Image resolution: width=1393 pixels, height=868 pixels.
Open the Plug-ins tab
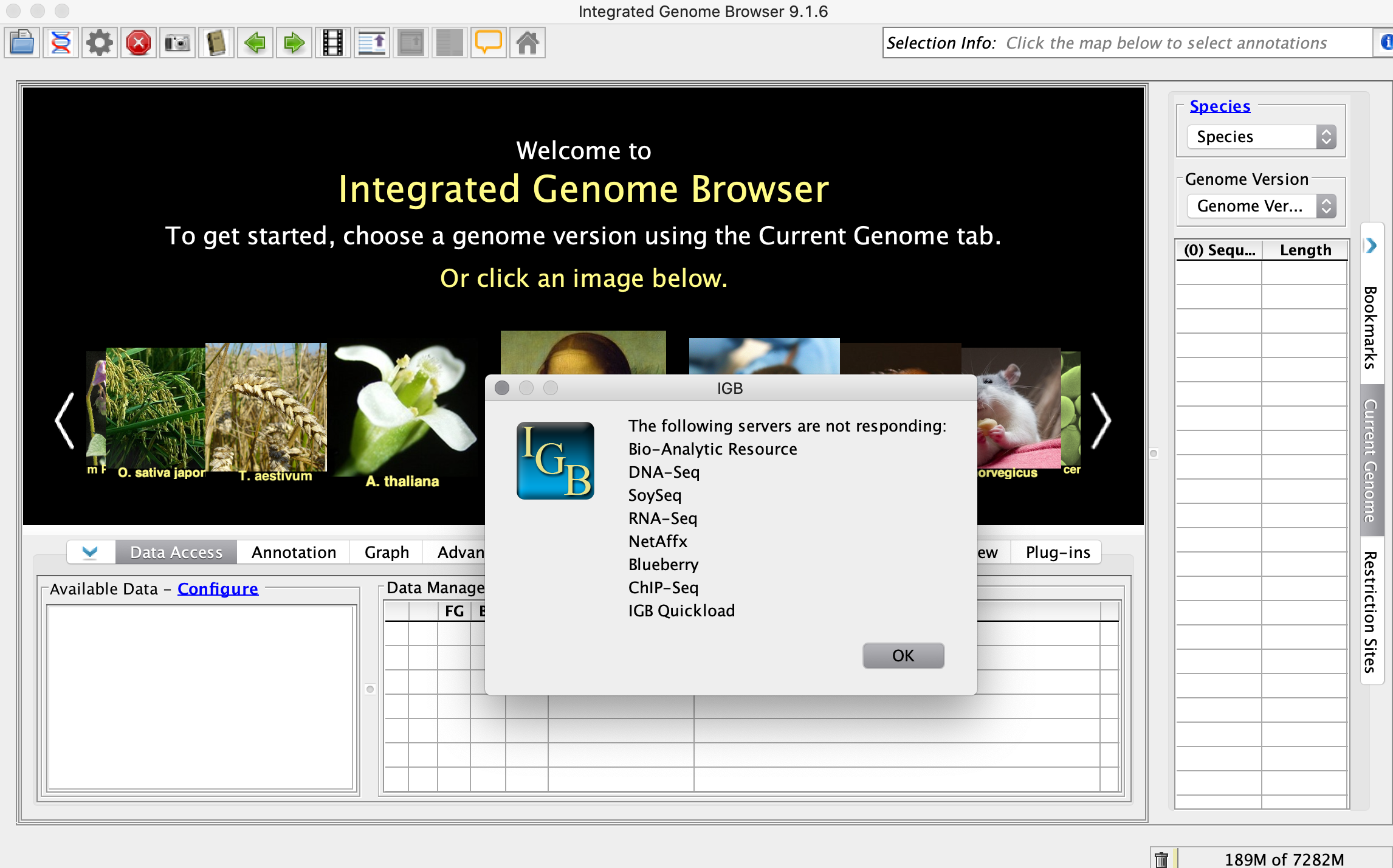tap(1058, 552)
